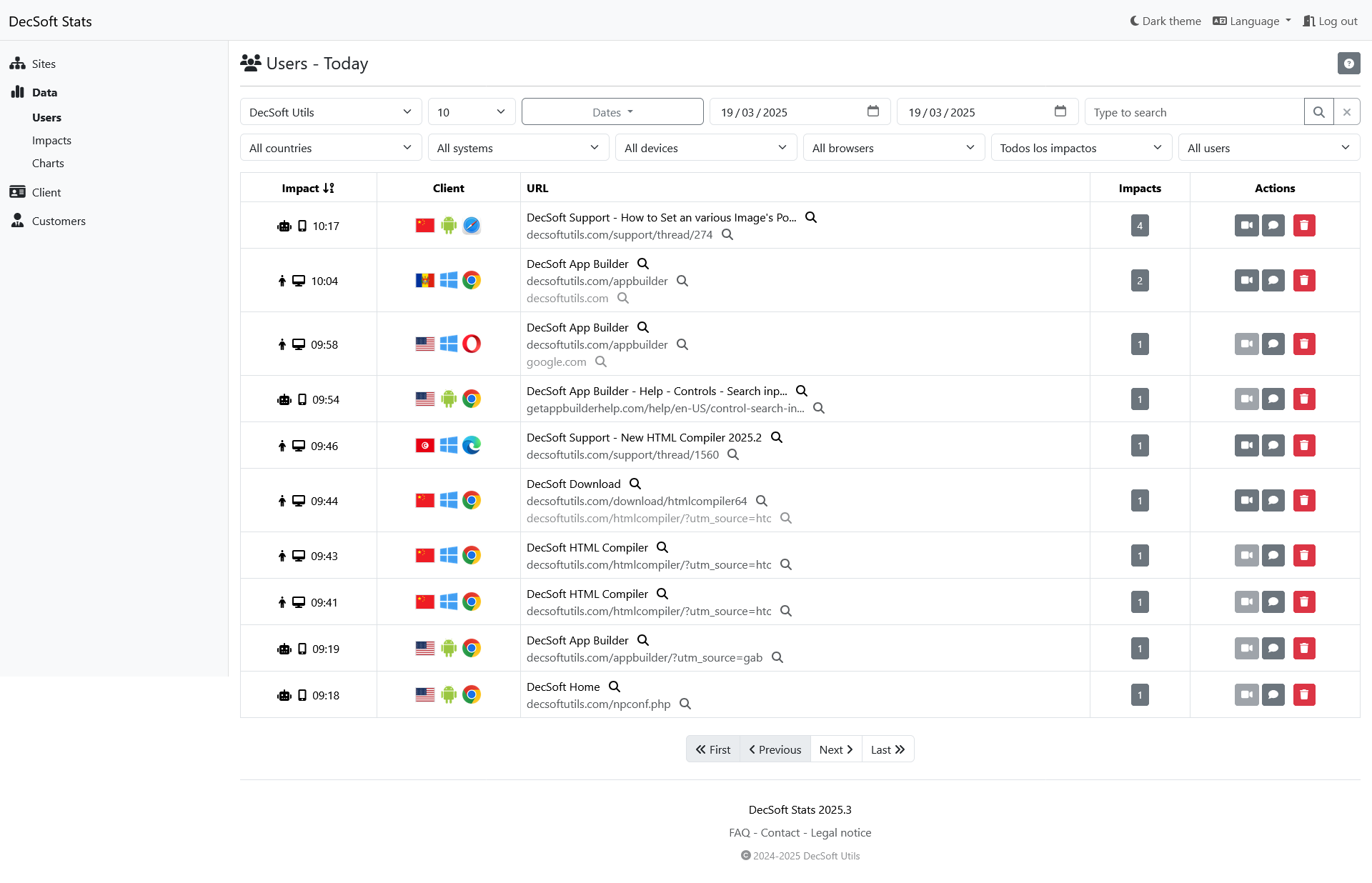This screenshot has width=1372, height=883.
Task: Click the search magnifier icon
Action: point(1319,111)
